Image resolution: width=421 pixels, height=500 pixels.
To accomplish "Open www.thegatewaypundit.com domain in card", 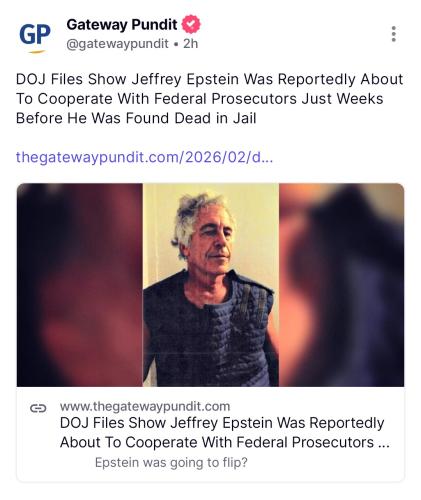I will pyautogui.click(x=145, y=406).
